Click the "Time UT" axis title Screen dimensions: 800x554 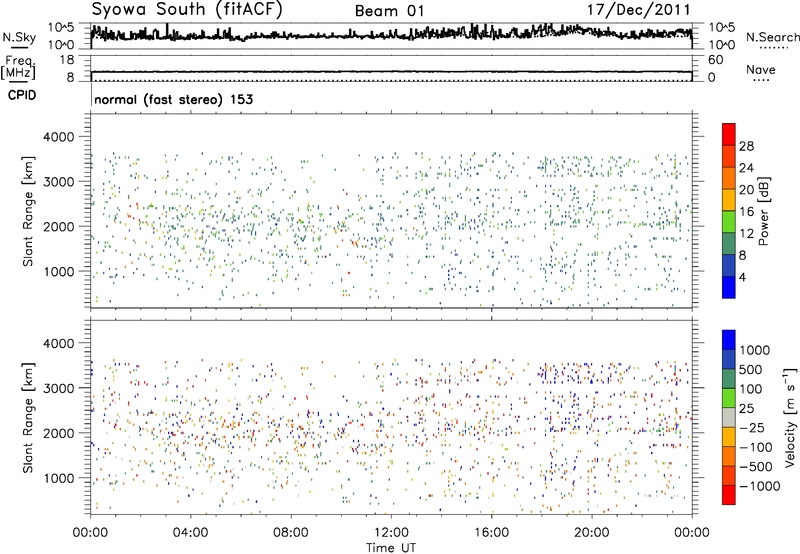click(x=391, y=547)
